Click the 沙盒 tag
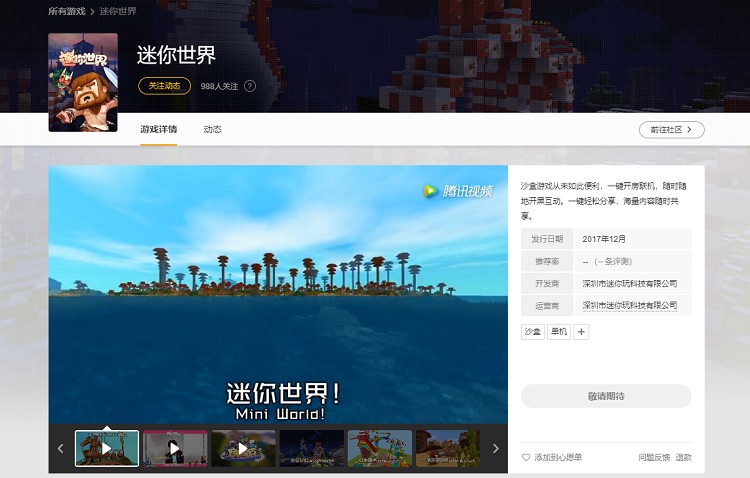 point(533,332)
